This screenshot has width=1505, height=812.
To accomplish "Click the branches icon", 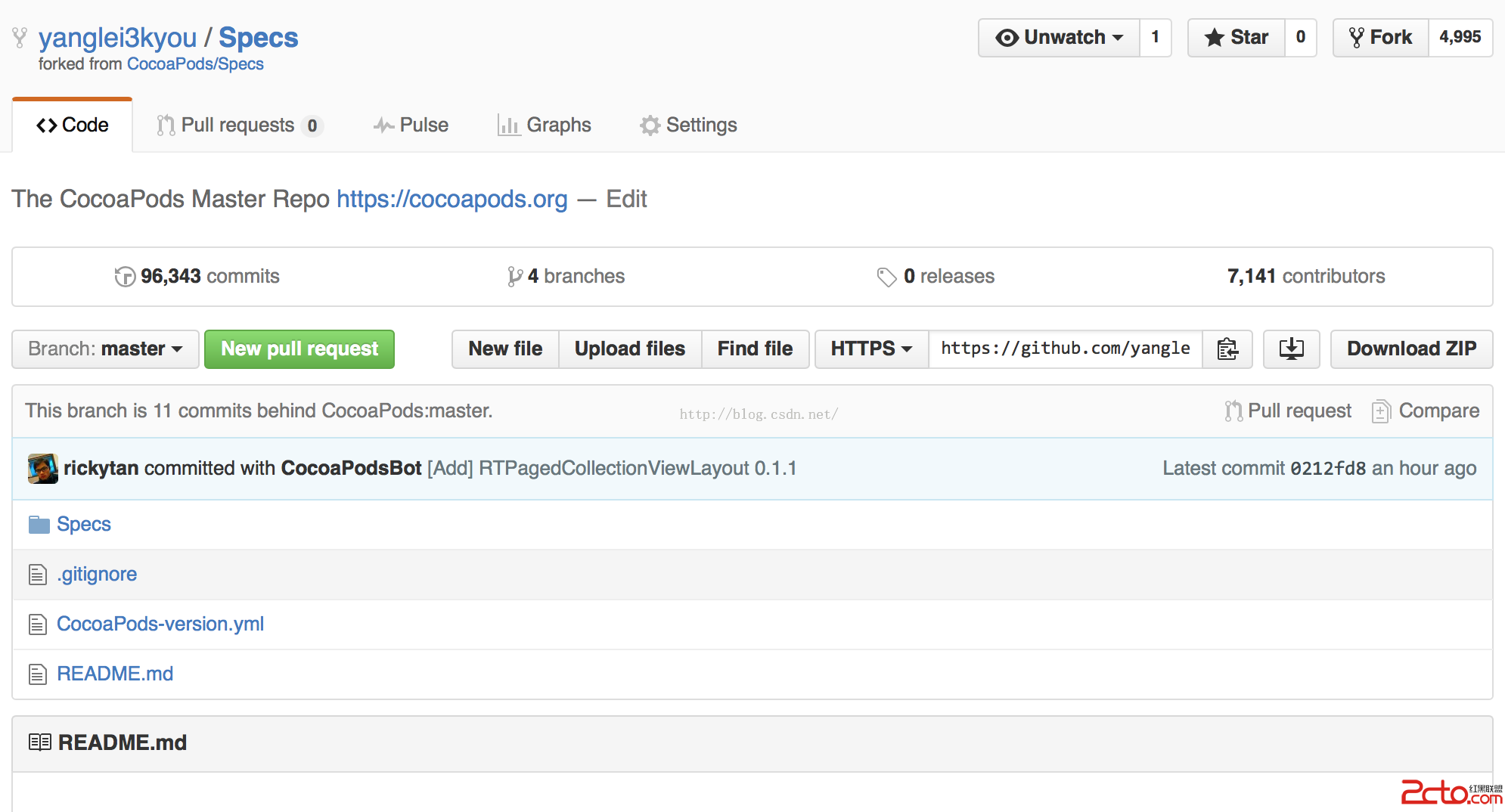I will pyautogui.click(x=514, y=277).
